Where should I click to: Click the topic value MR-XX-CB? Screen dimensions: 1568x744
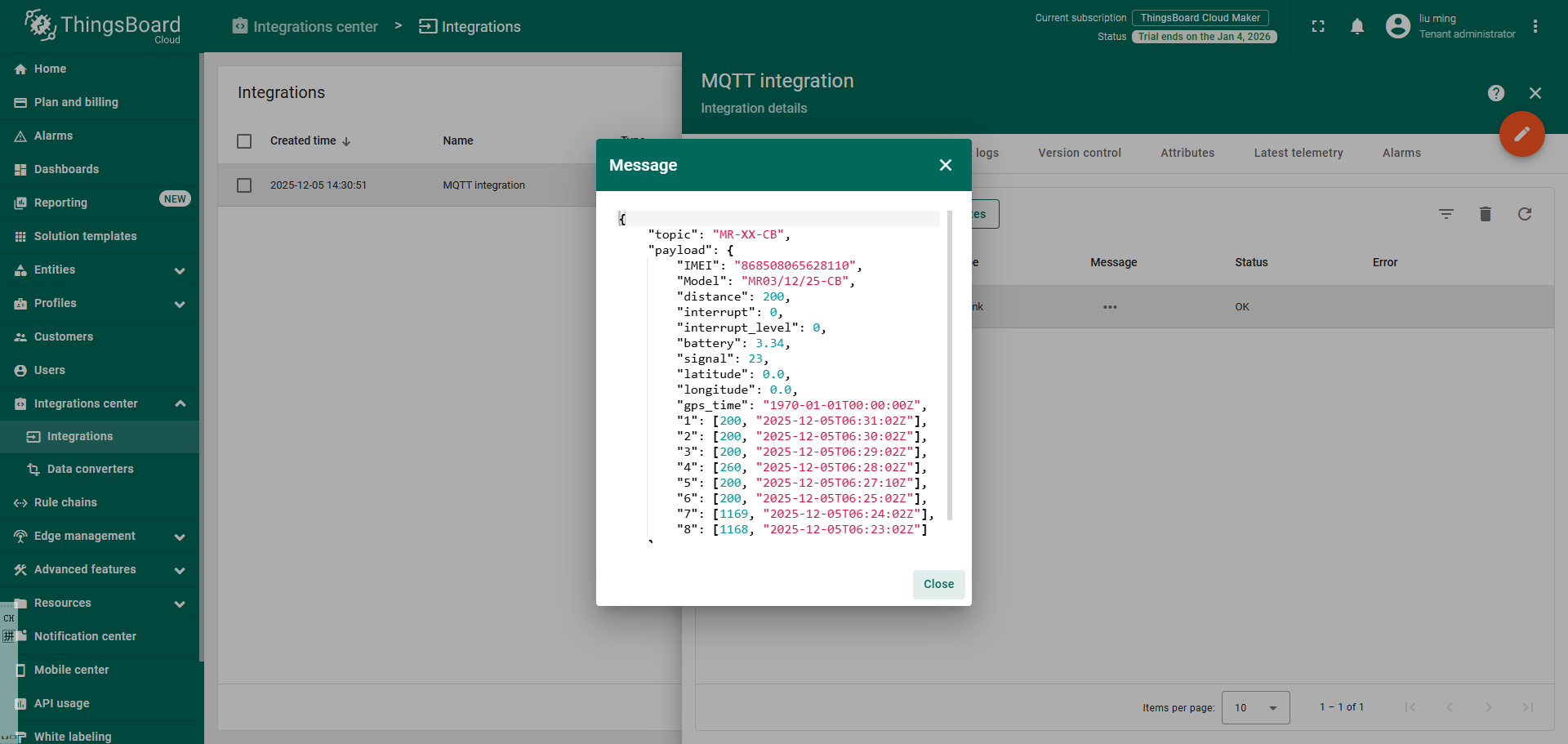click(x=748, y=235)
